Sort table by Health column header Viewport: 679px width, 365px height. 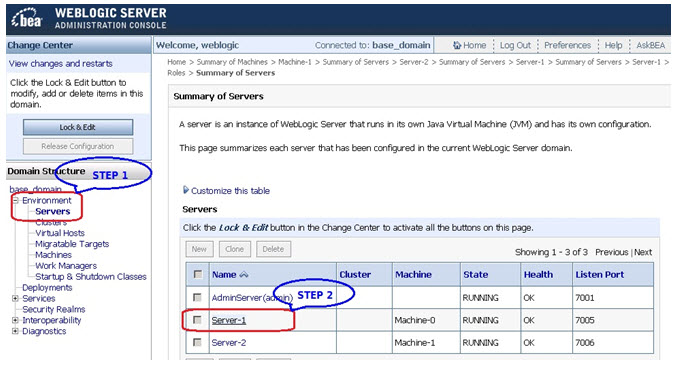click(x=538, y=275)
